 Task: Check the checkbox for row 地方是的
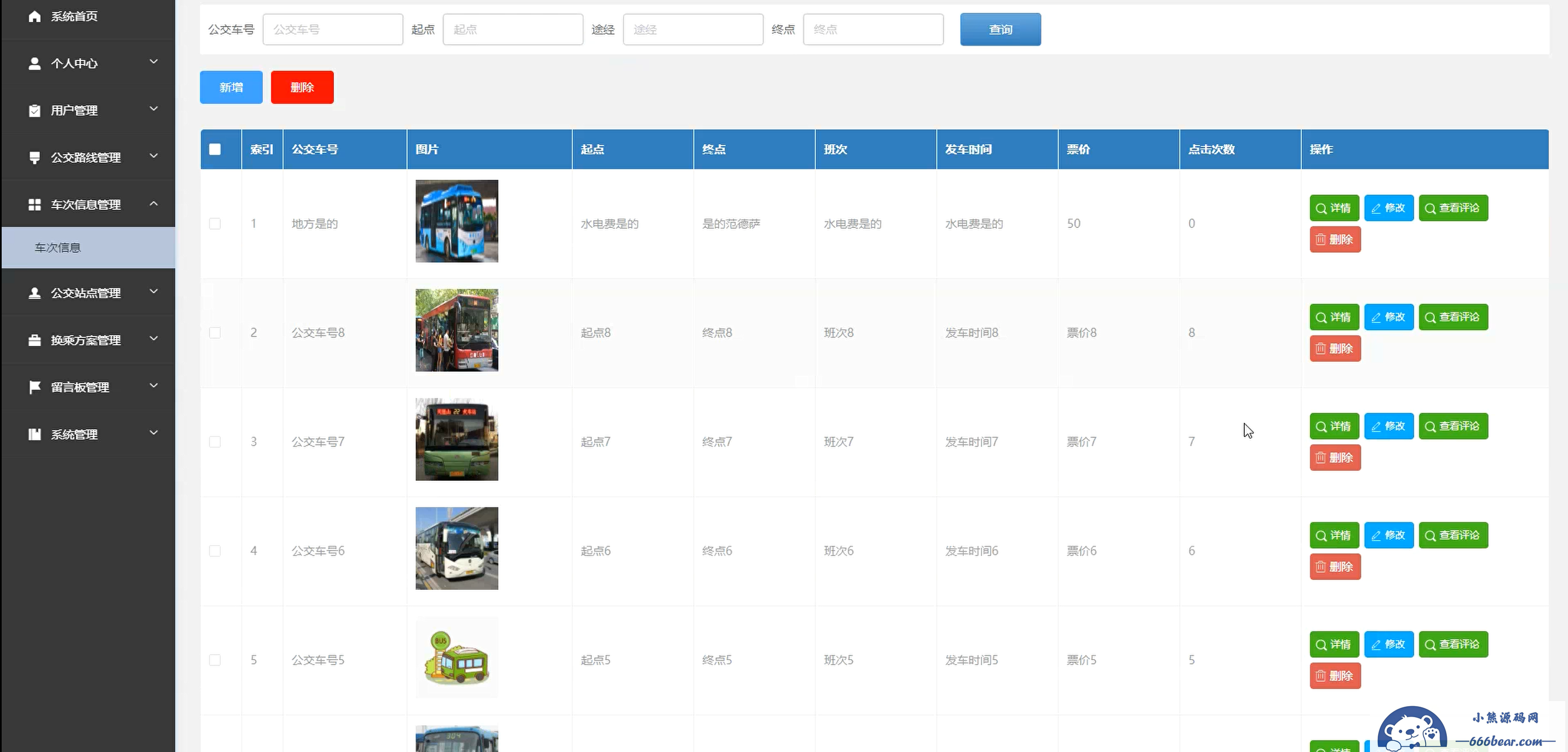click(215, 224)
